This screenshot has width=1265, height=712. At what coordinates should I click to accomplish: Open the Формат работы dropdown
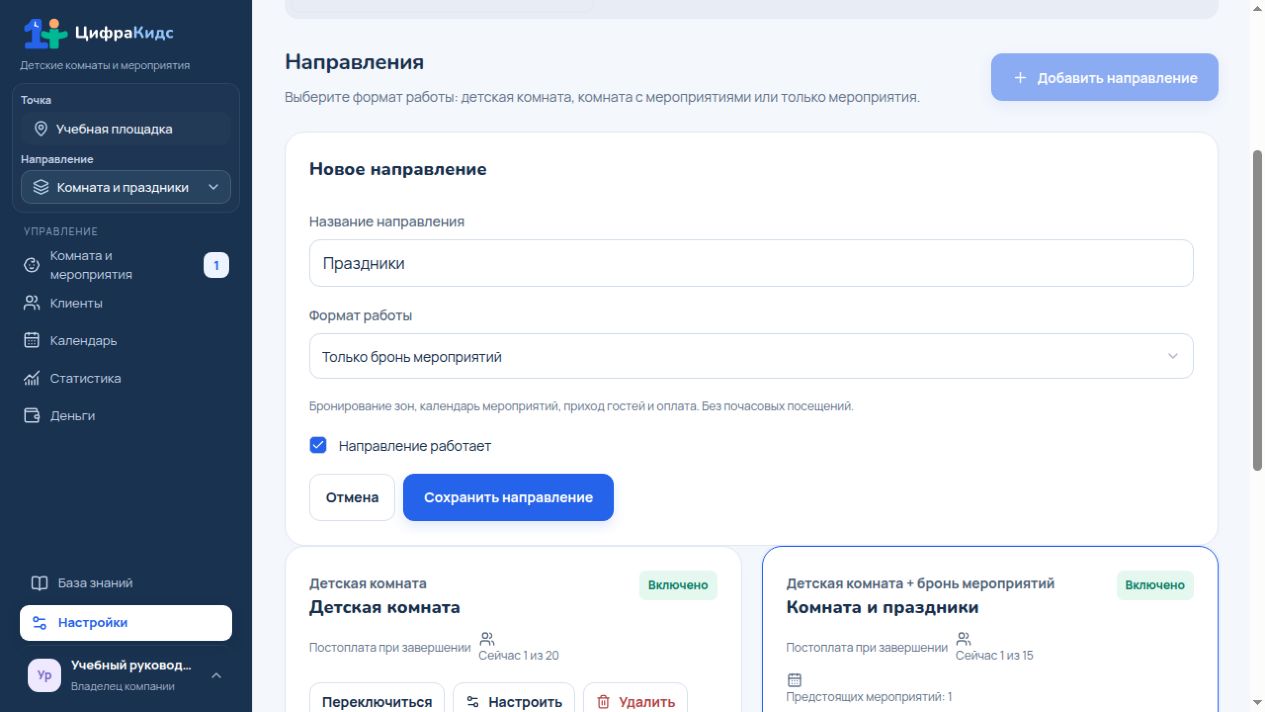pos(751,356)
